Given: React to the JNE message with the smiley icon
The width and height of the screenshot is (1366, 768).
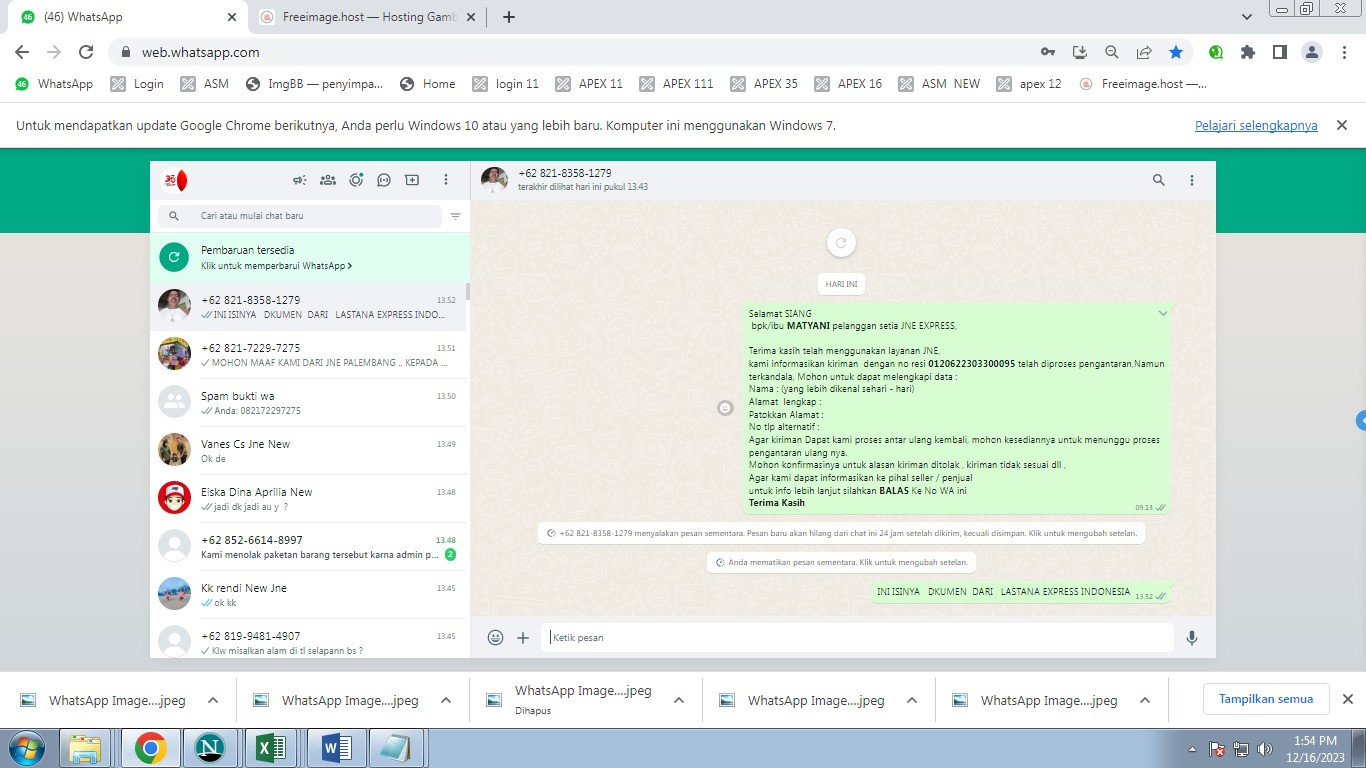Looking at the screenshot, I should point(725,408).
